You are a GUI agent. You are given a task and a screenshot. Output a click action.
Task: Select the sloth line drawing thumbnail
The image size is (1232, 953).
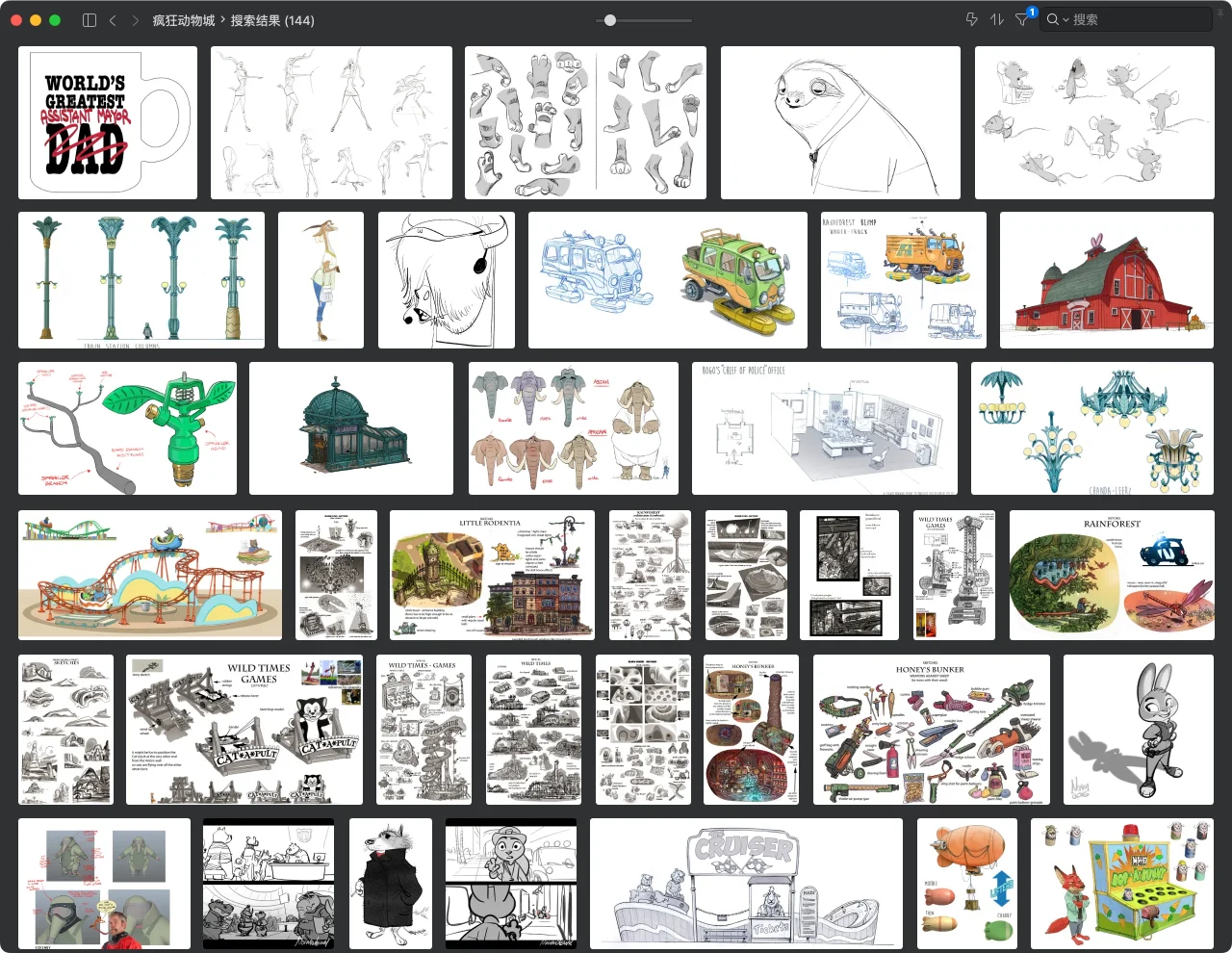840,122
